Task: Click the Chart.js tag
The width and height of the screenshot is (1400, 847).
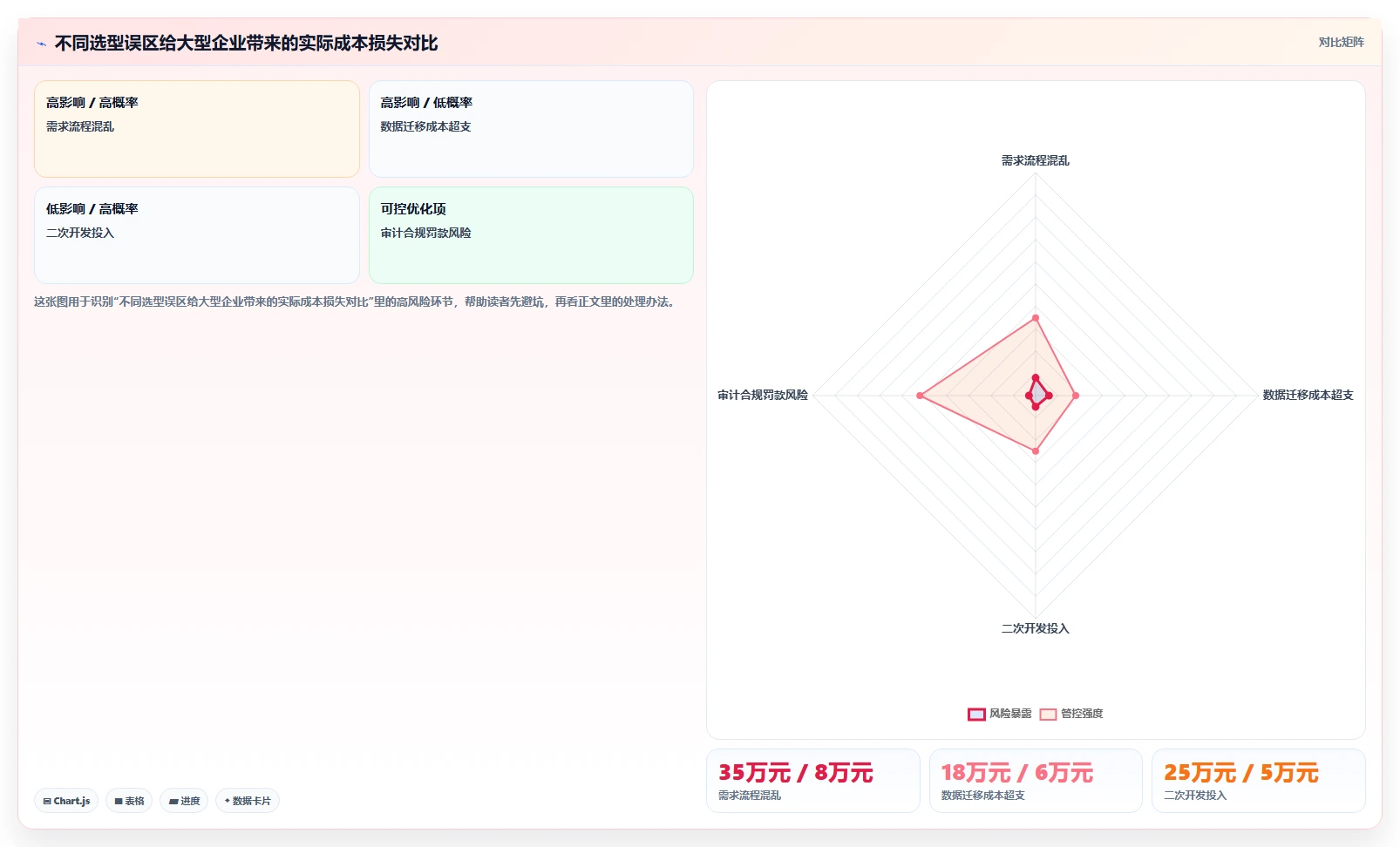Action: click(x=66, y=801)
